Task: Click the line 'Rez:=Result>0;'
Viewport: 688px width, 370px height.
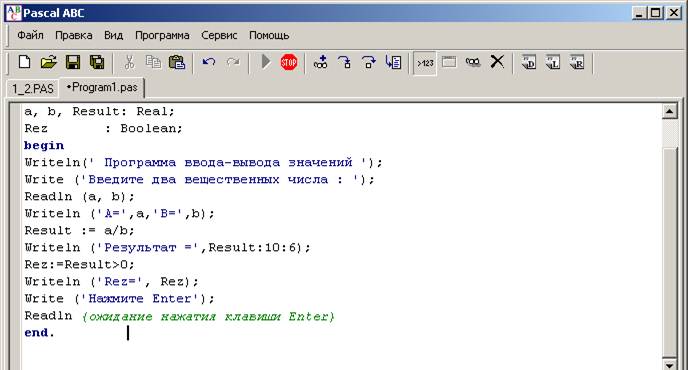Action: click(x=79, y=265)
